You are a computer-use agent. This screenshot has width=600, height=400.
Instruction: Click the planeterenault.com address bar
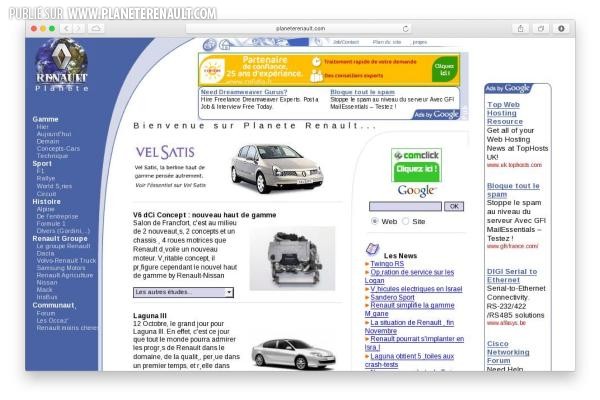pos(300,29)
